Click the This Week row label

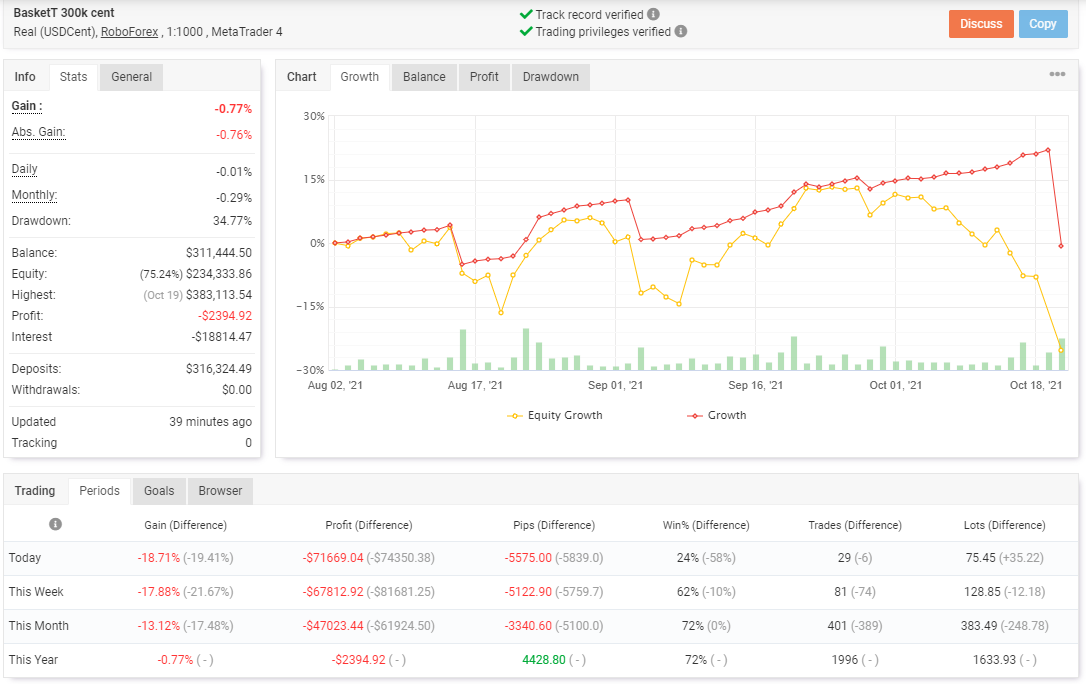pos(36,592)
